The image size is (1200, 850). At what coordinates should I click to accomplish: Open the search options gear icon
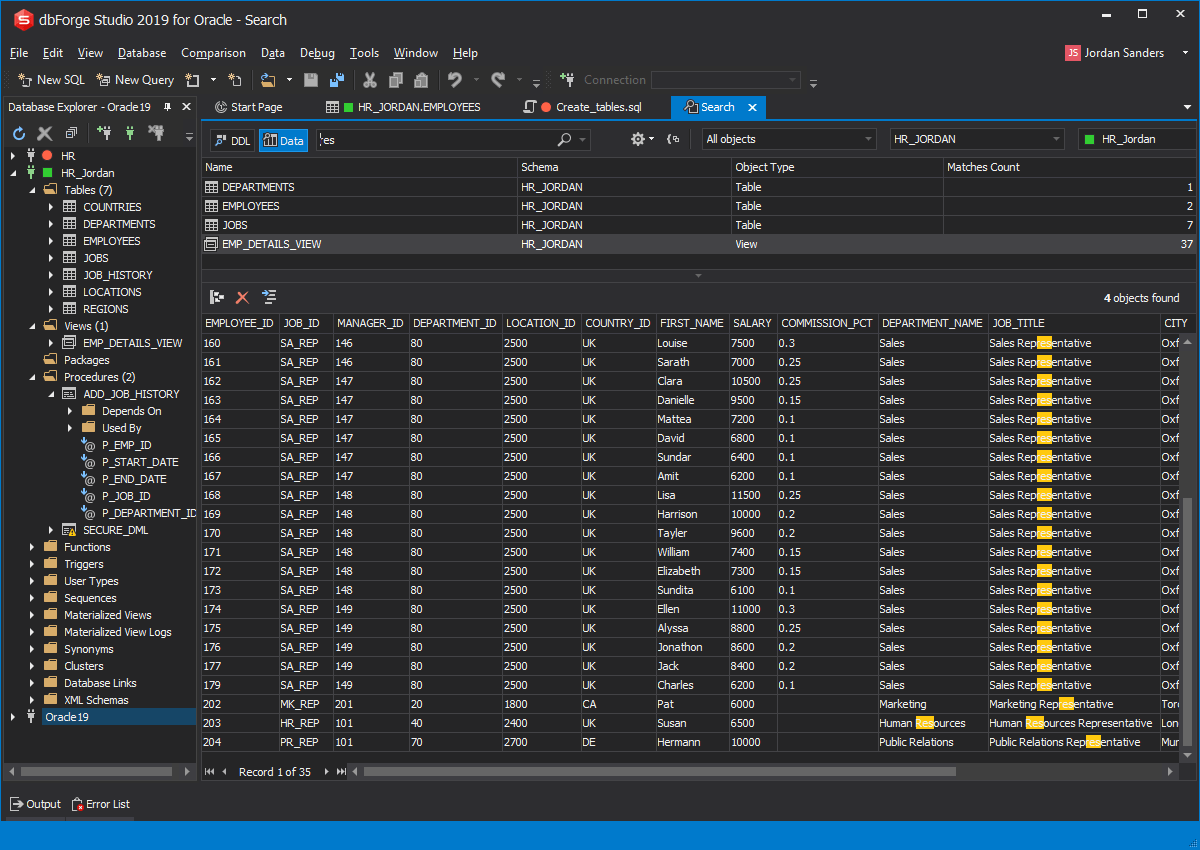(638, 140)
